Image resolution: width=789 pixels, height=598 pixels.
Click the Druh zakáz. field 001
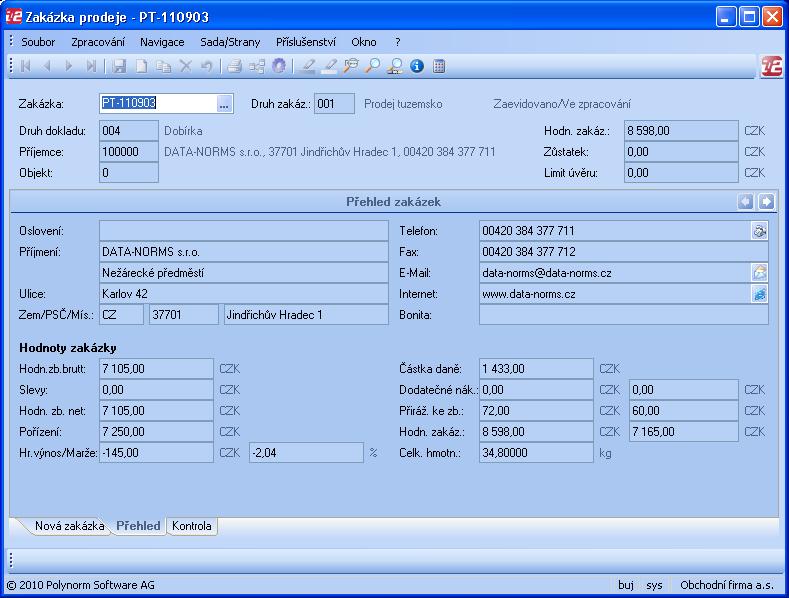(334, 104)
